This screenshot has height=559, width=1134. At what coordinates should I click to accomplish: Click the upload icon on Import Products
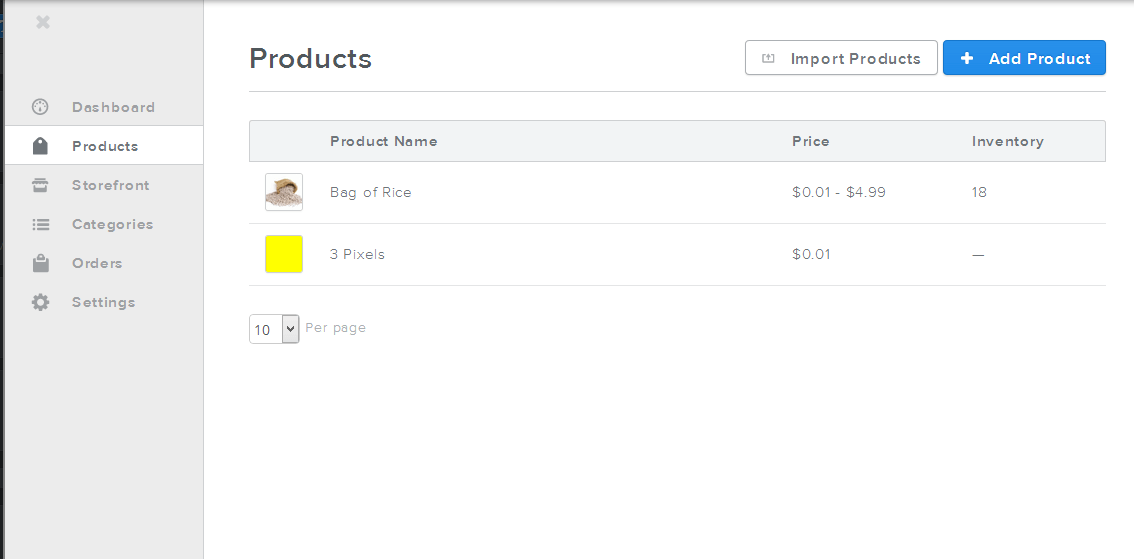(769, 59)
